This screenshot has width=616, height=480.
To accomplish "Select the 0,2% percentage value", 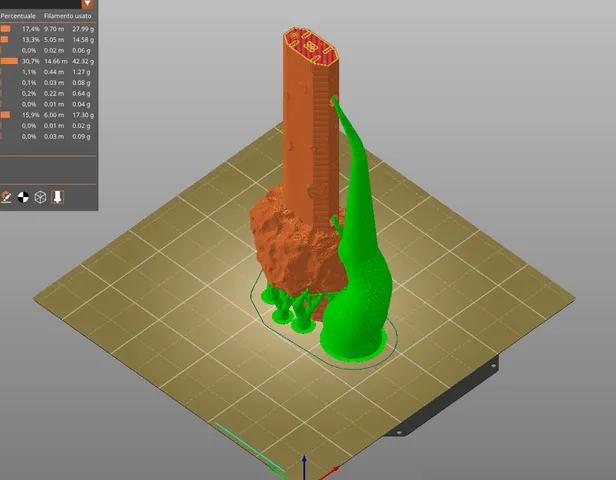I will [x=31, y=93].
